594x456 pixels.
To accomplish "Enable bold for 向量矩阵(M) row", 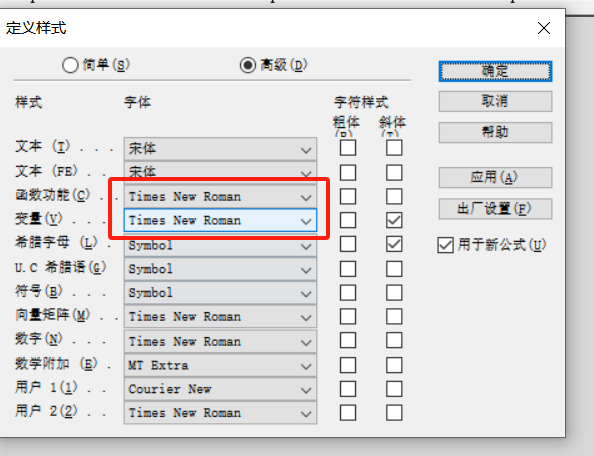I will [x=348, y=317].
